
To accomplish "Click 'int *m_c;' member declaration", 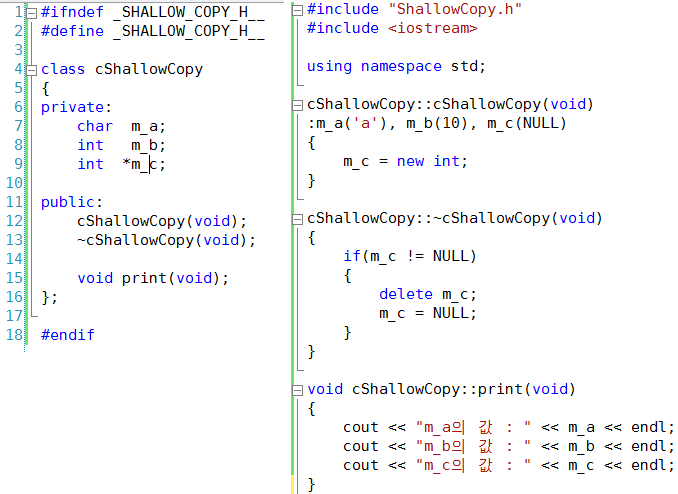I will click(x=121, y=164).
